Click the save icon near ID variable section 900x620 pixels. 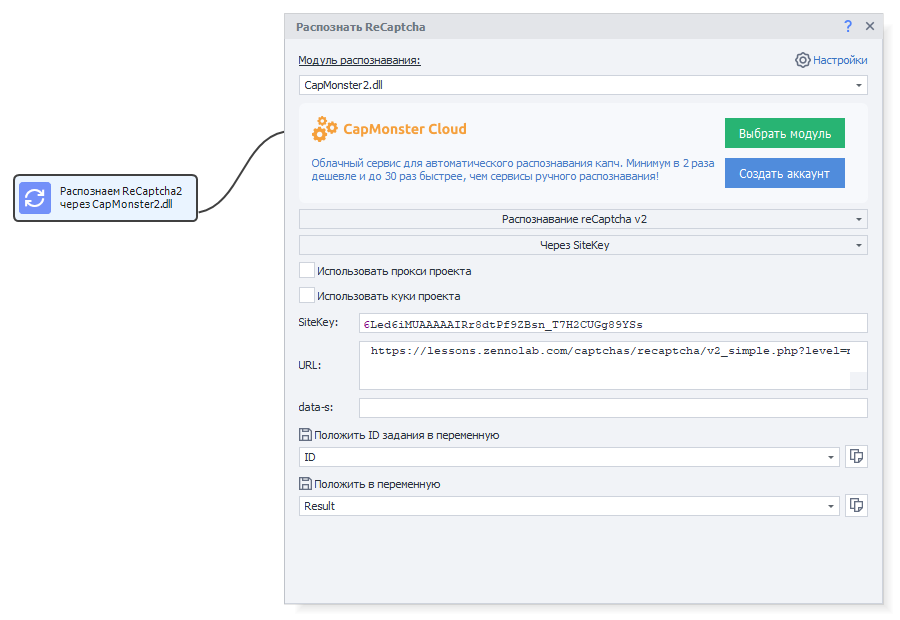point(306,432)
